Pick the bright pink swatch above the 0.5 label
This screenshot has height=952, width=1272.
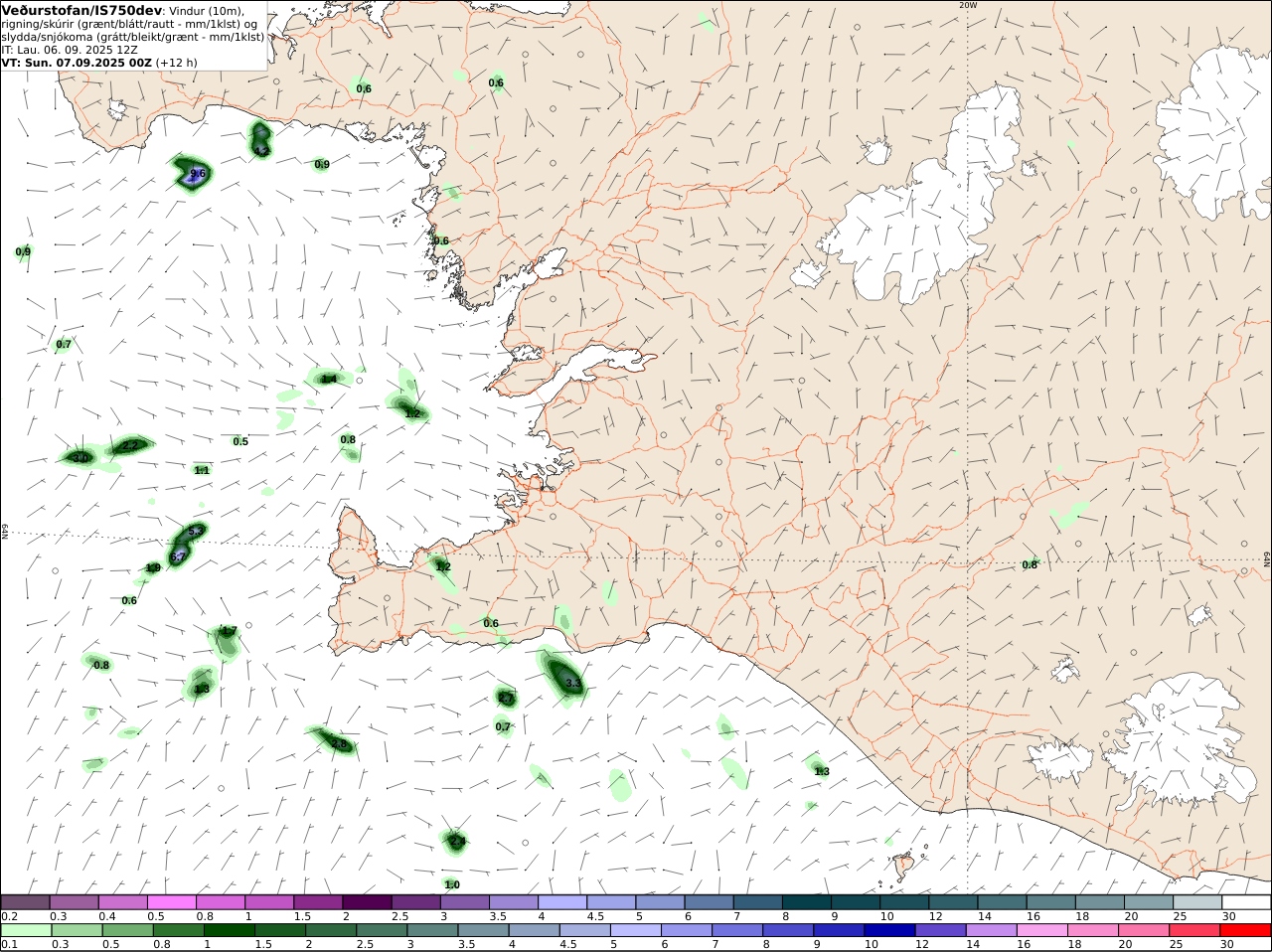172,902
